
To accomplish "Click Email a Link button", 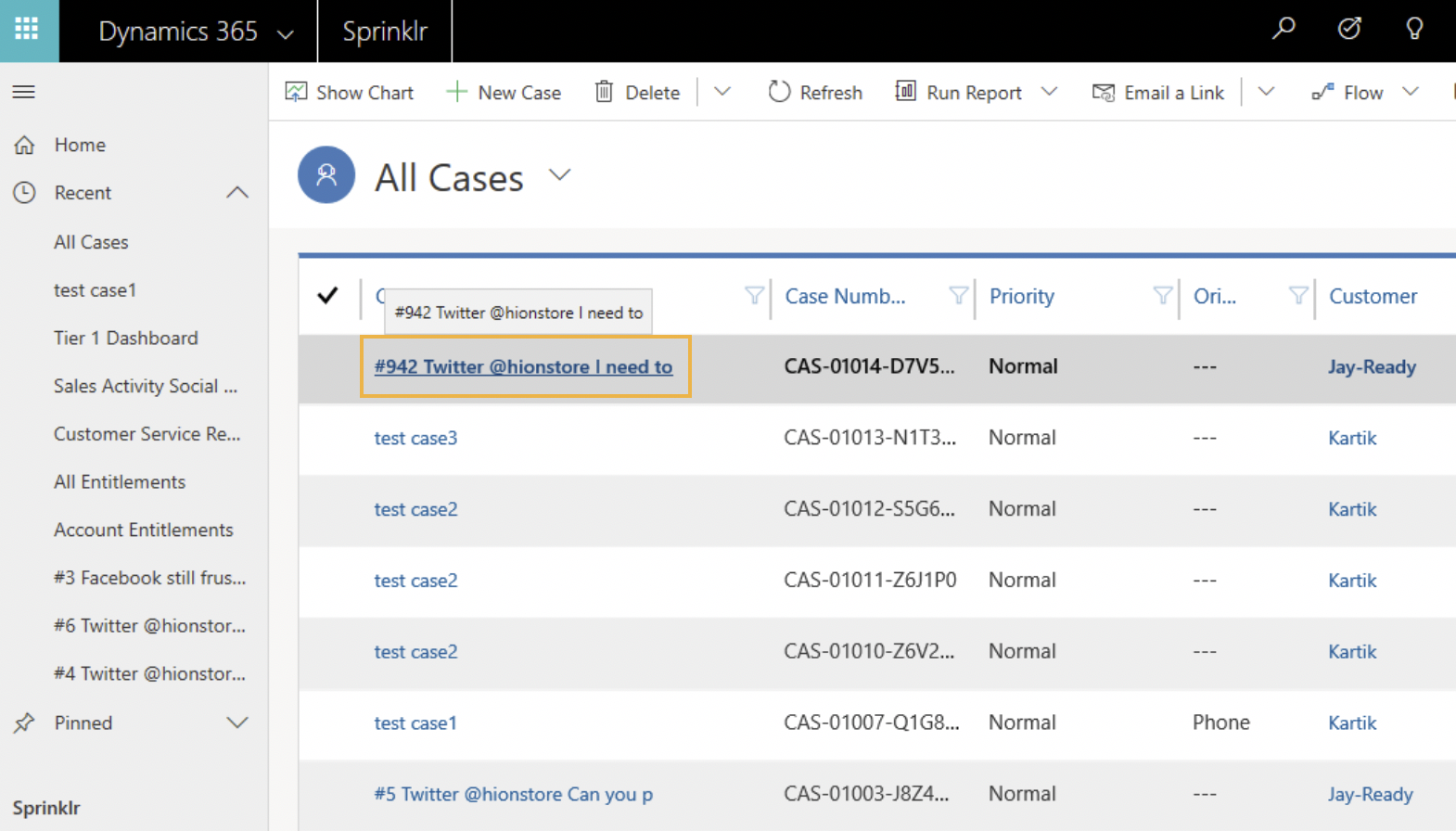I will 1158,93.
